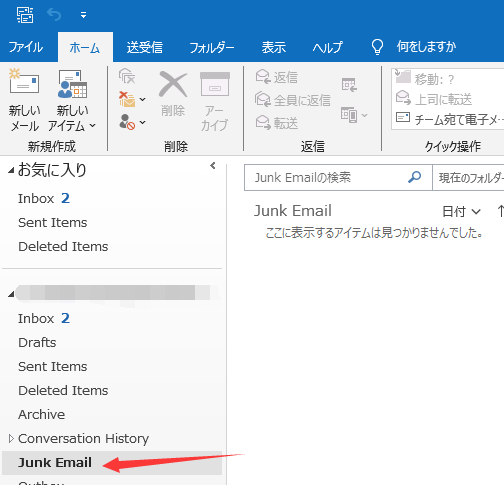This screenshot has width=504, height=485.
Task: Select the 移動: ? quick step
Action: (424, 78)
